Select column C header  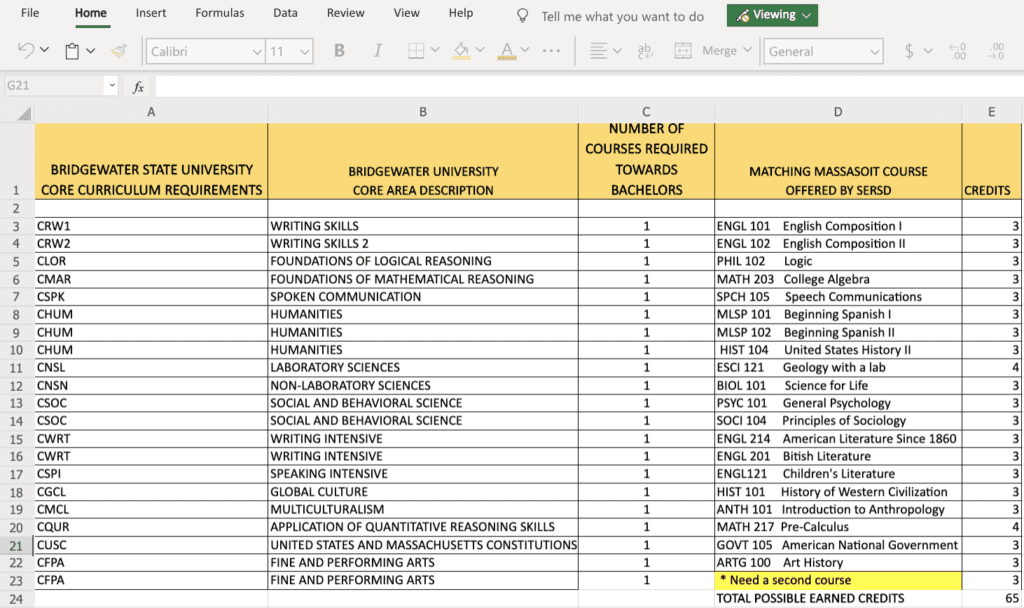click(647, 112)
